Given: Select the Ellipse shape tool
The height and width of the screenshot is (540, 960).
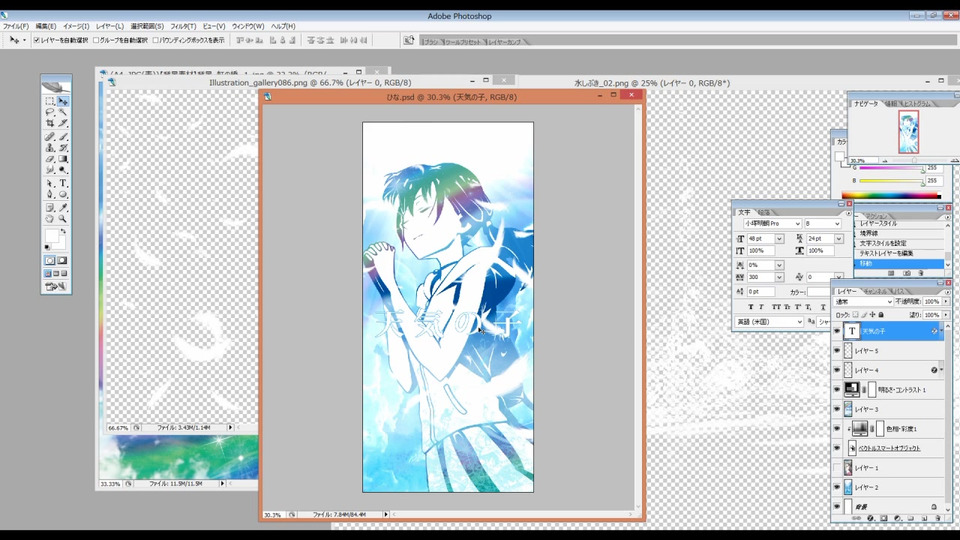Looking at the screenshot, I should click(x=62, y=195).
